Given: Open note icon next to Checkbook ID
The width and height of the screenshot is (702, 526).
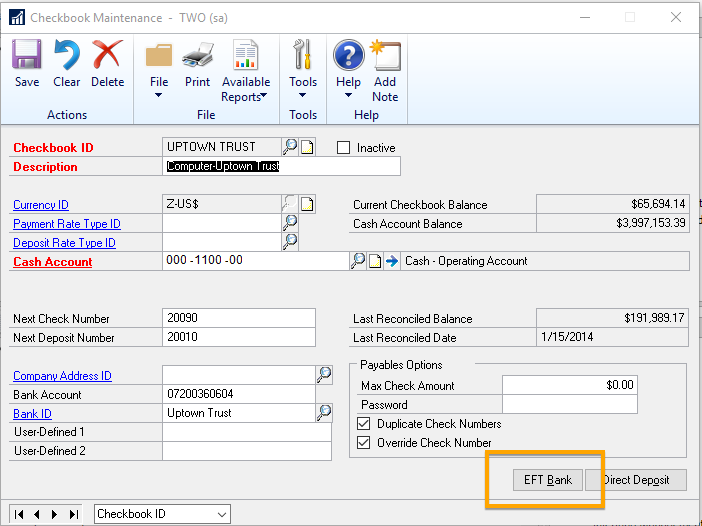Looking at the screenshot, I should [307, 147].
